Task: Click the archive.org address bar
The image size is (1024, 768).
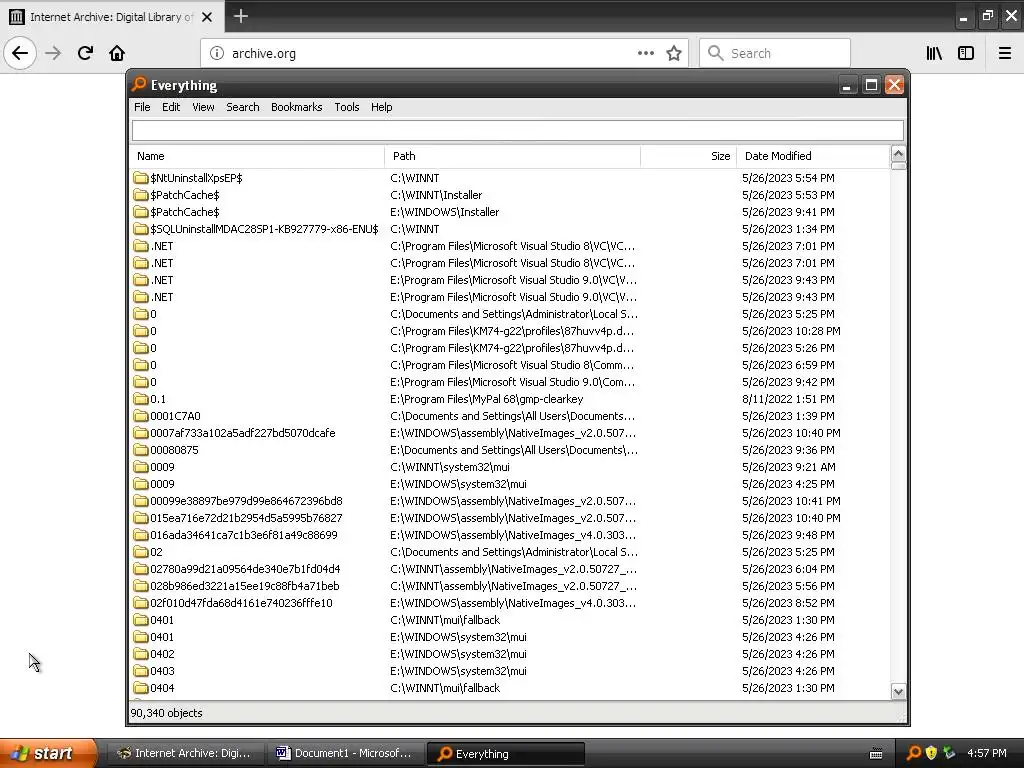Action: (444, 53)
